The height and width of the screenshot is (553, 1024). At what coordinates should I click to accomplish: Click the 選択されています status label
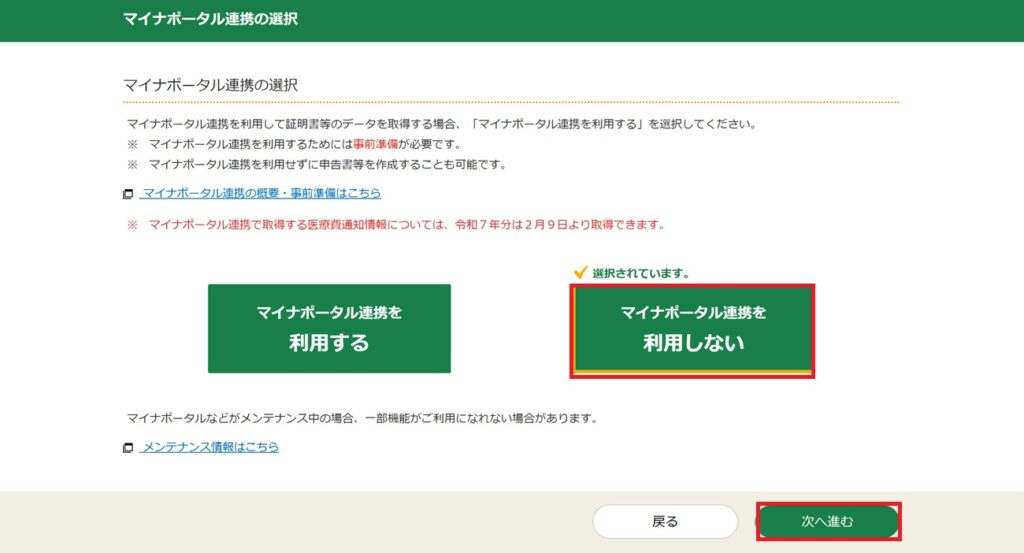tap(641, 273)
